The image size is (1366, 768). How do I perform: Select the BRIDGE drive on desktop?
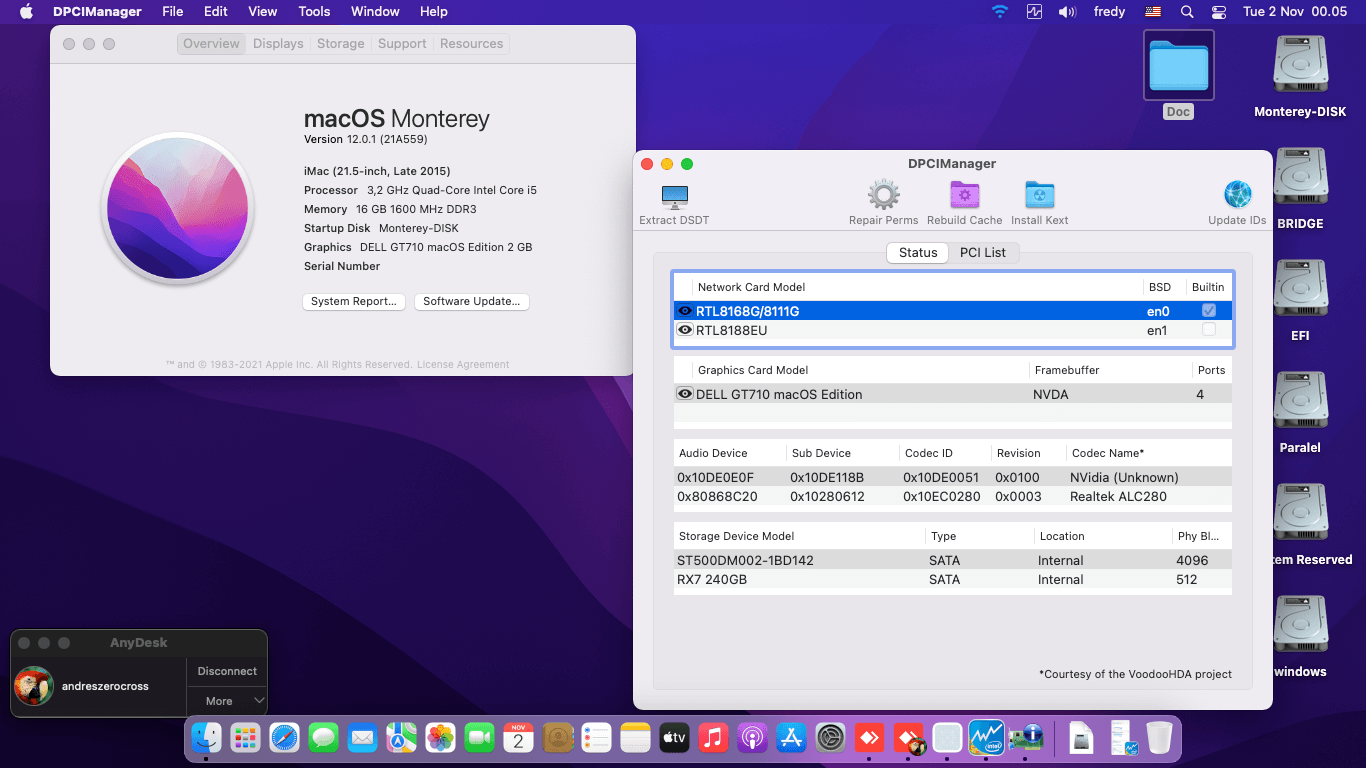pyautogui.click(x=1300, y=177)
